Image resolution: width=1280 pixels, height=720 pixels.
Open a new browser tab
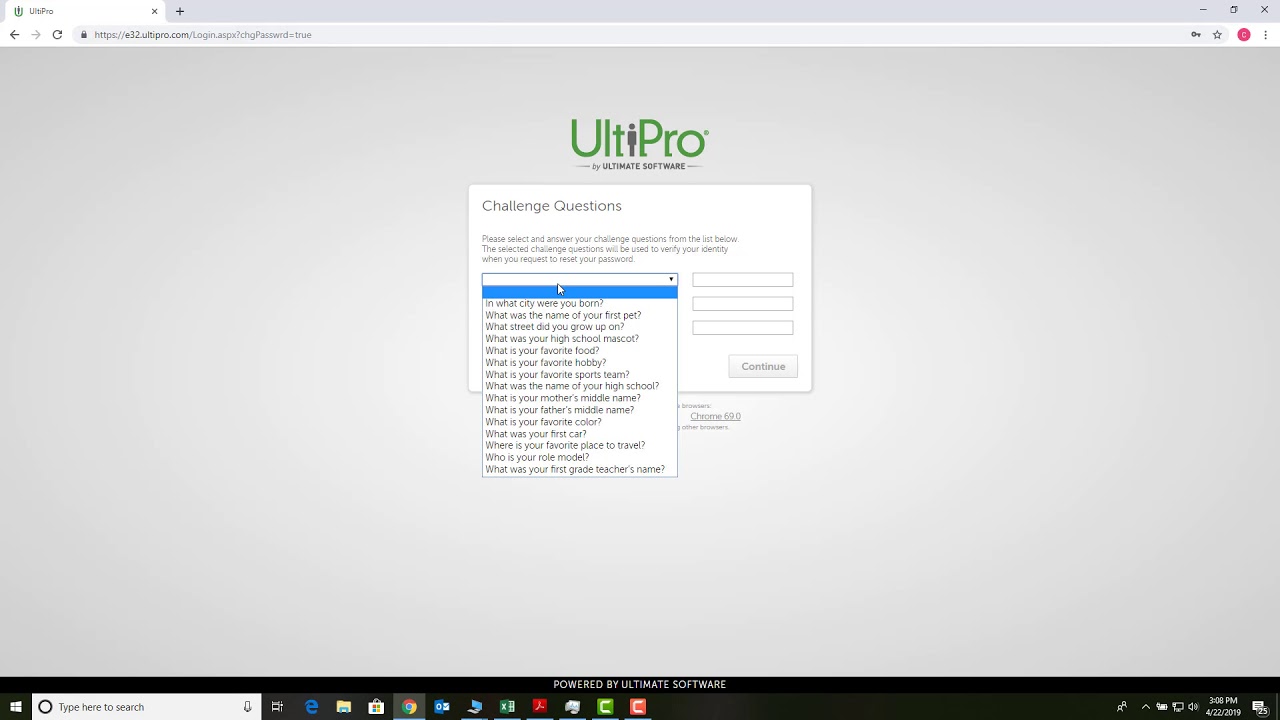pos(180,11)
